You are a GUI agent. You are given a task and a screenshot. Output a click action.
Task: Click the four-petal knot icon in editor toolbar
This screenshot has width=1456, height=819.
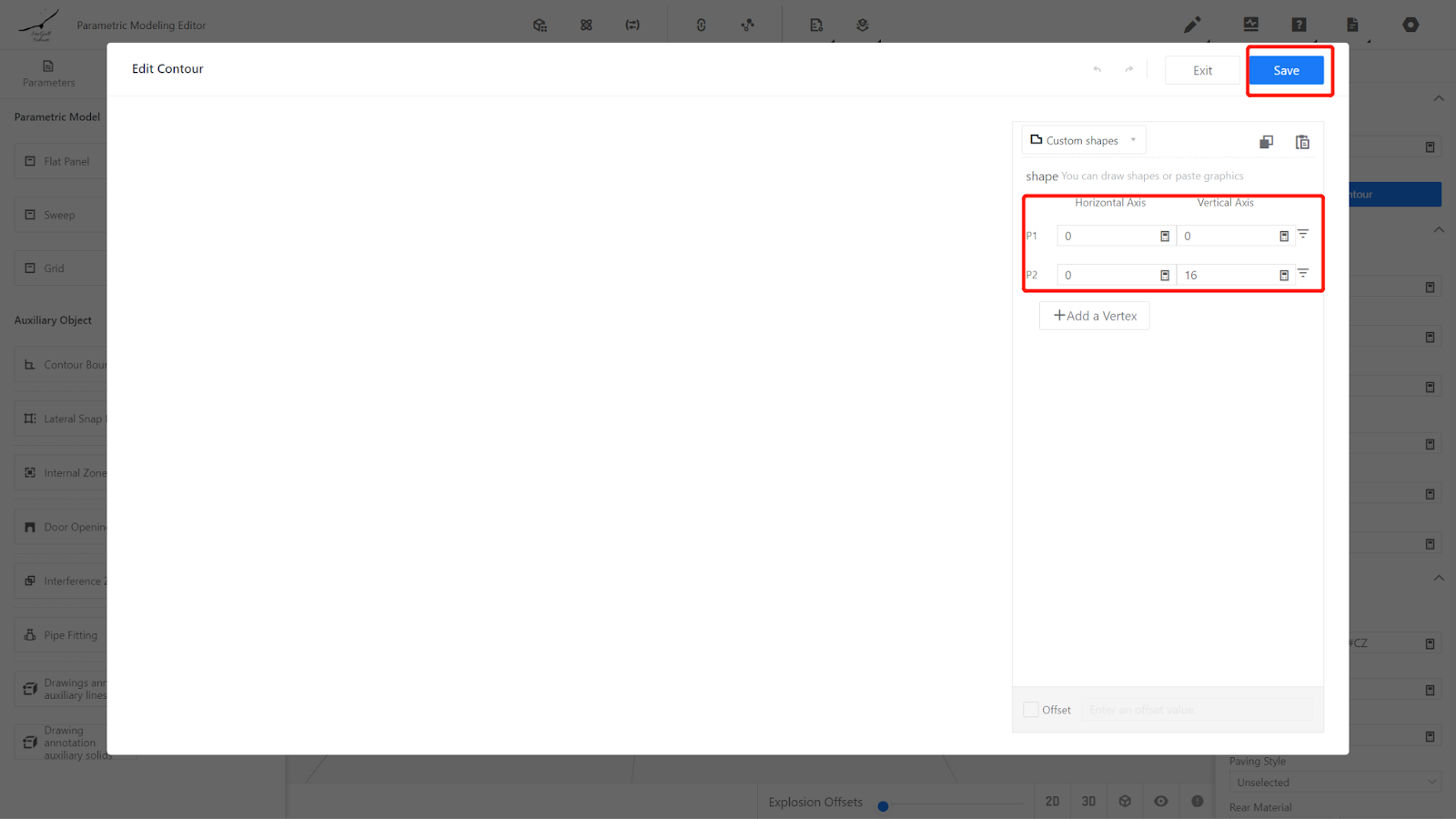(x=586, y=25)
